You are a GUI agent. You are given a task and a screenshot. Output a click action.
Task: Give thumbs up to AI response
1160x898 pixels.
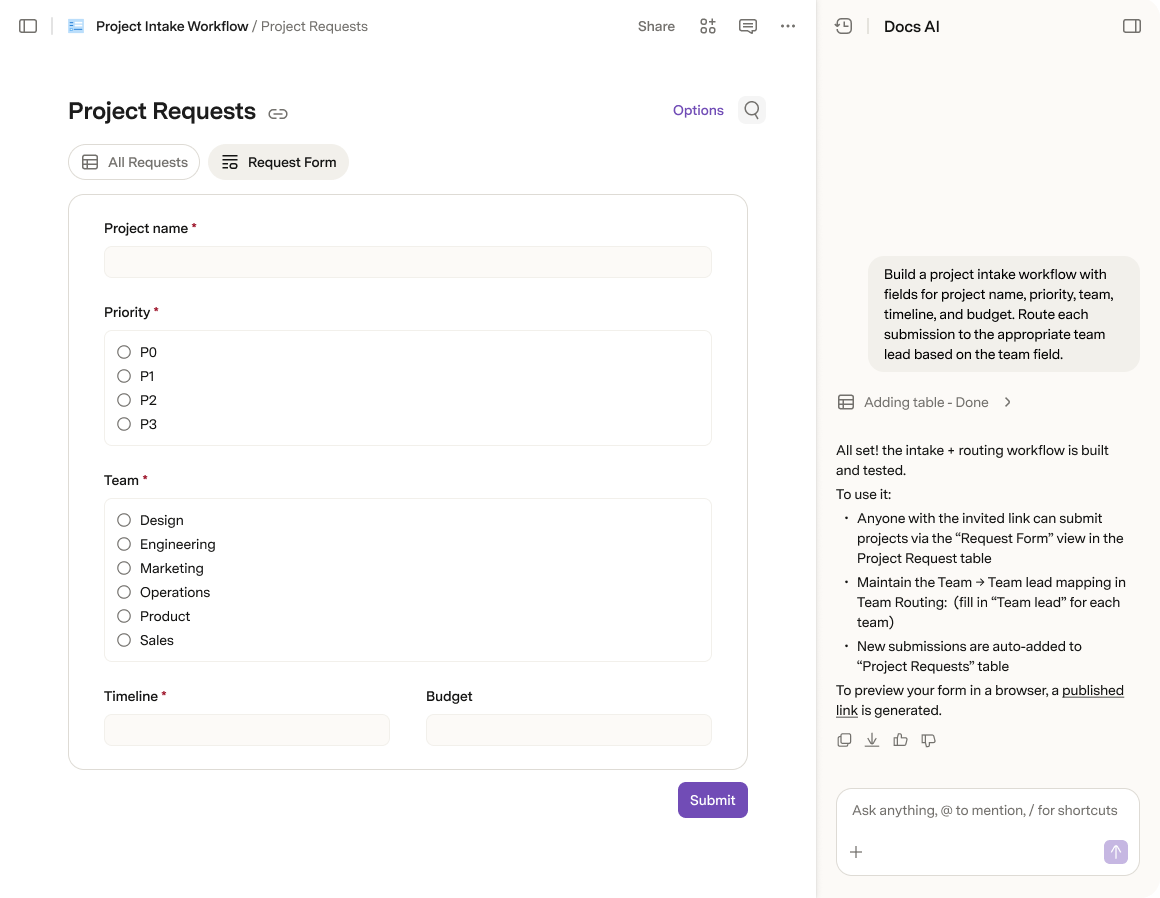(x=900, y=740)
